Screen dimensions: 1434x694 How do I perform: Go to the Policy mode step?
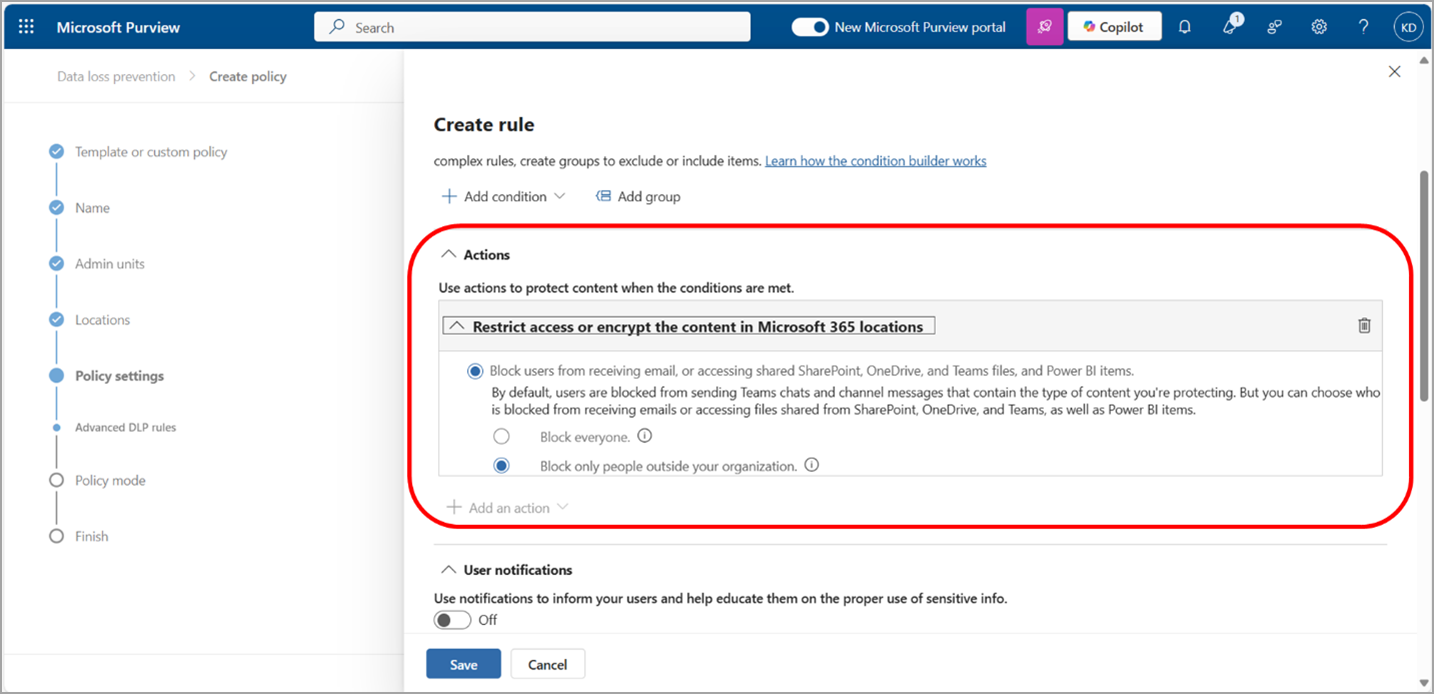click(109, 480)
